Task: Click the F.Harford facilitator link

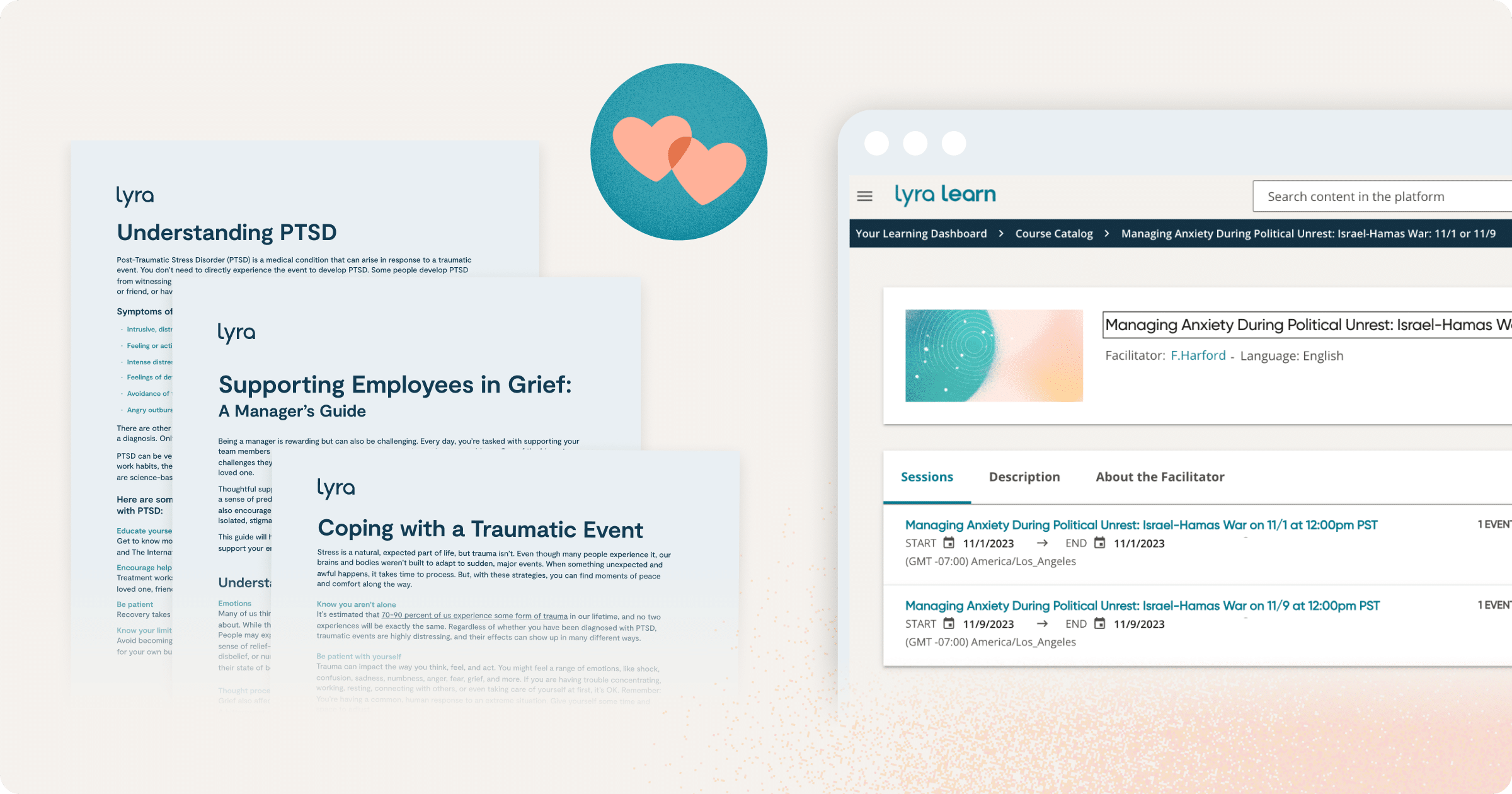Action: pyautogui.click(x=1198, y=355)
